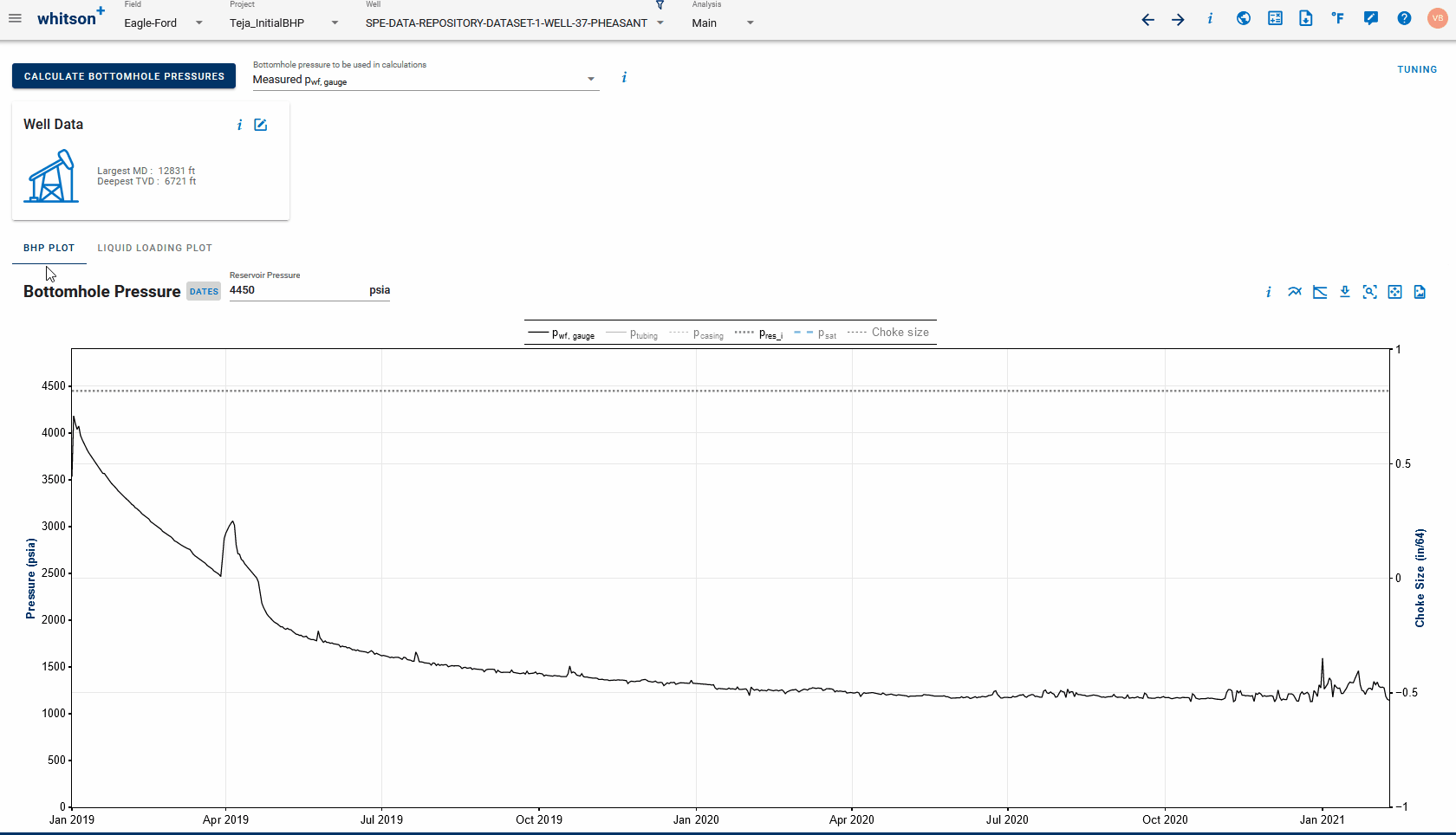1456x835 pixels.
Task: Click the well name SPE-DATA-REPOSITORY-DATASET-1-WELL-37-PHEASANT
Action: click(506, 23)
